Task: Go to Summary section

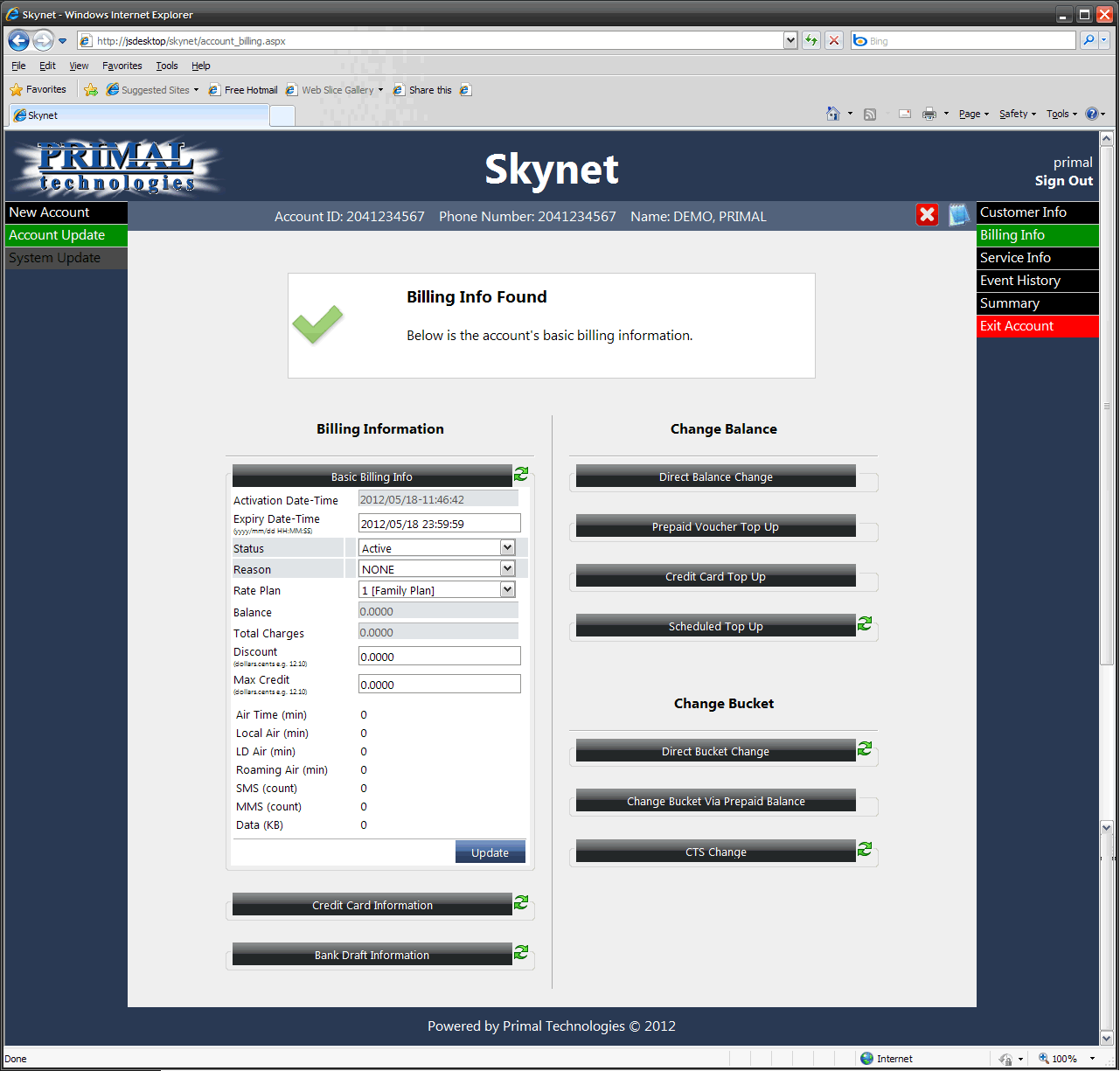Action: [1038, 303]
